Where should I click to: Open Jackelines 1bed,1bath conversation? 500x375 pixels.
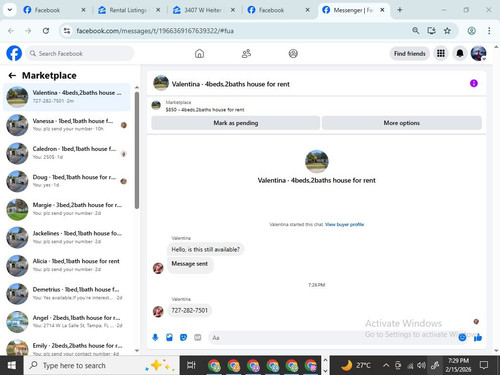click(x=66, y=237)
